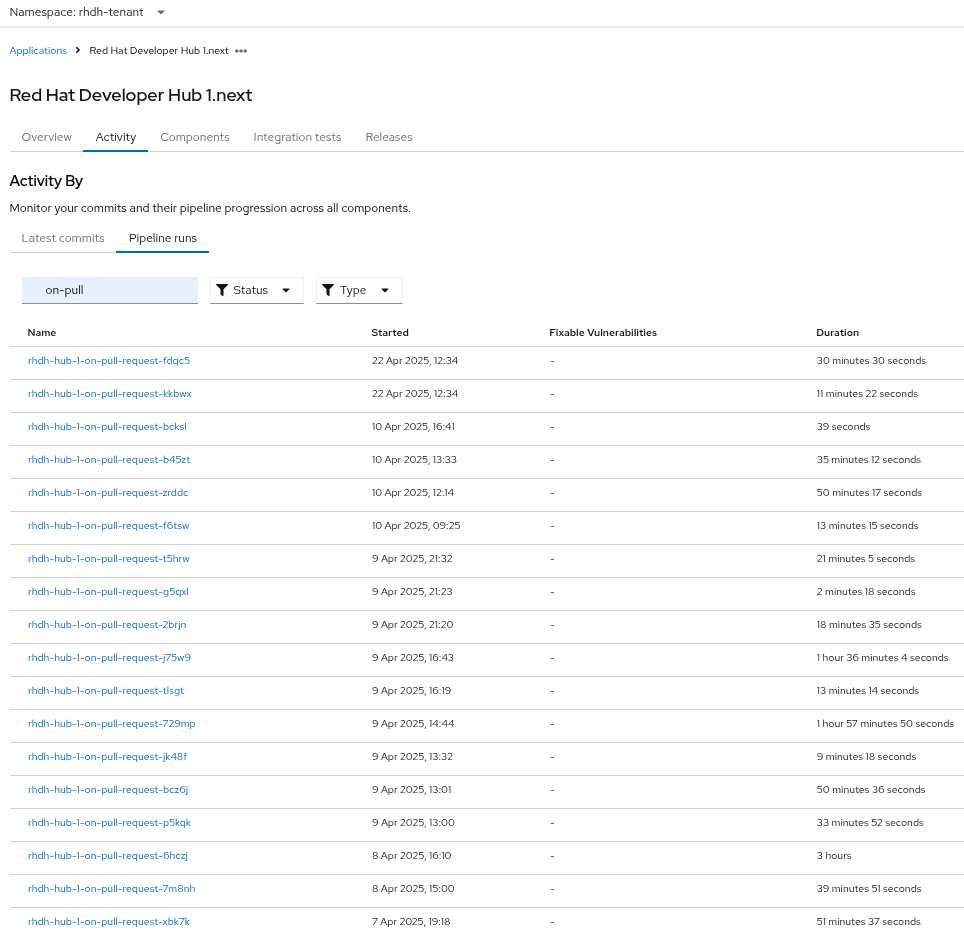Open pipeline run rhdh-hub-1-on-pull-request-6hczj
The image size is (964, 935).
(108, 856)
